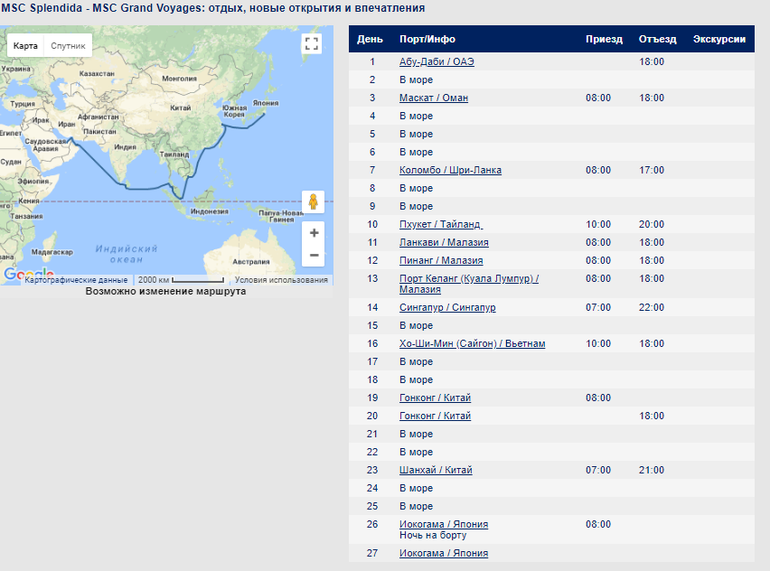
Task: Open the Пхукет / Тайланд port link
Action: pos(440,224)
